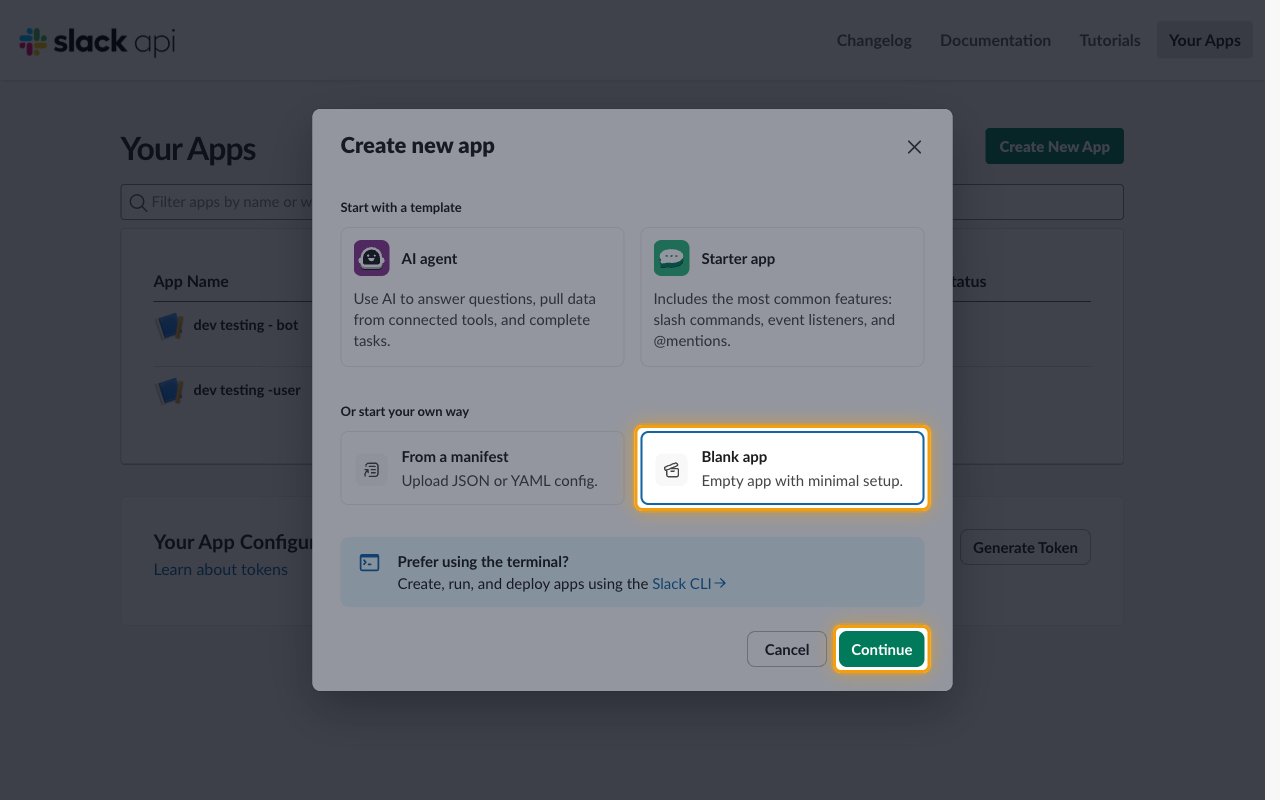Open the Learn about tokens link
The width and height of the screenshot is (1280, 800).
(x=220, y=570)
